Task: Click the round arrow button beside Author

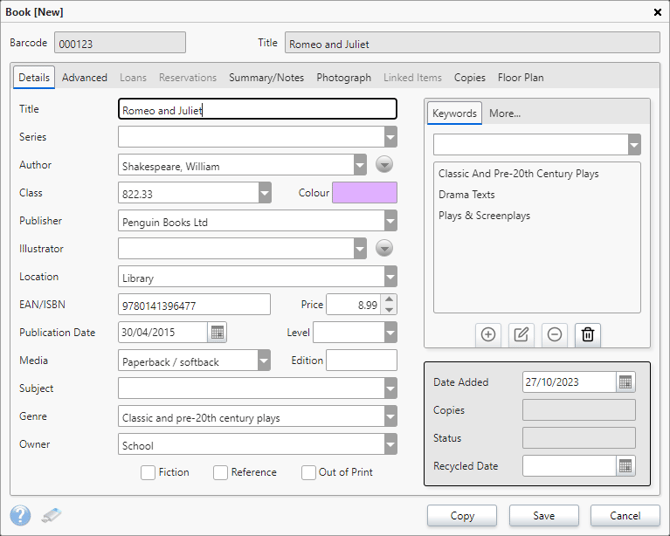Action: pyautogui.click(x=384, y=165)
